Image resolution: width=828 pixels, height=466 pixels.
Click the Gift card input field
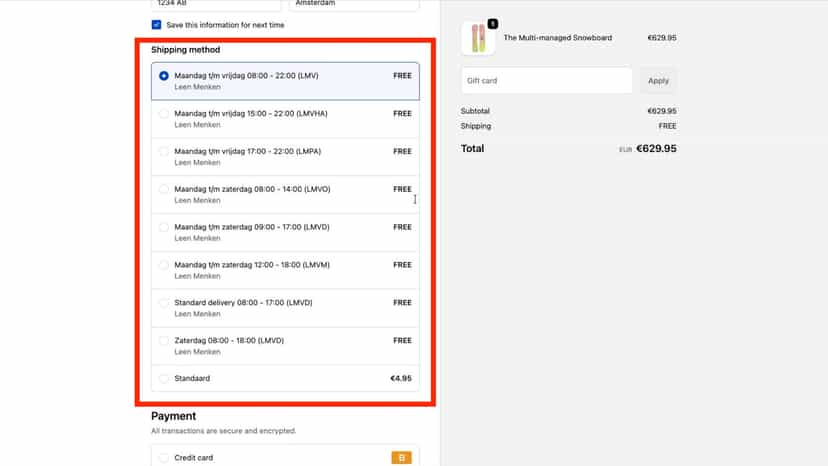coord(547,81)
